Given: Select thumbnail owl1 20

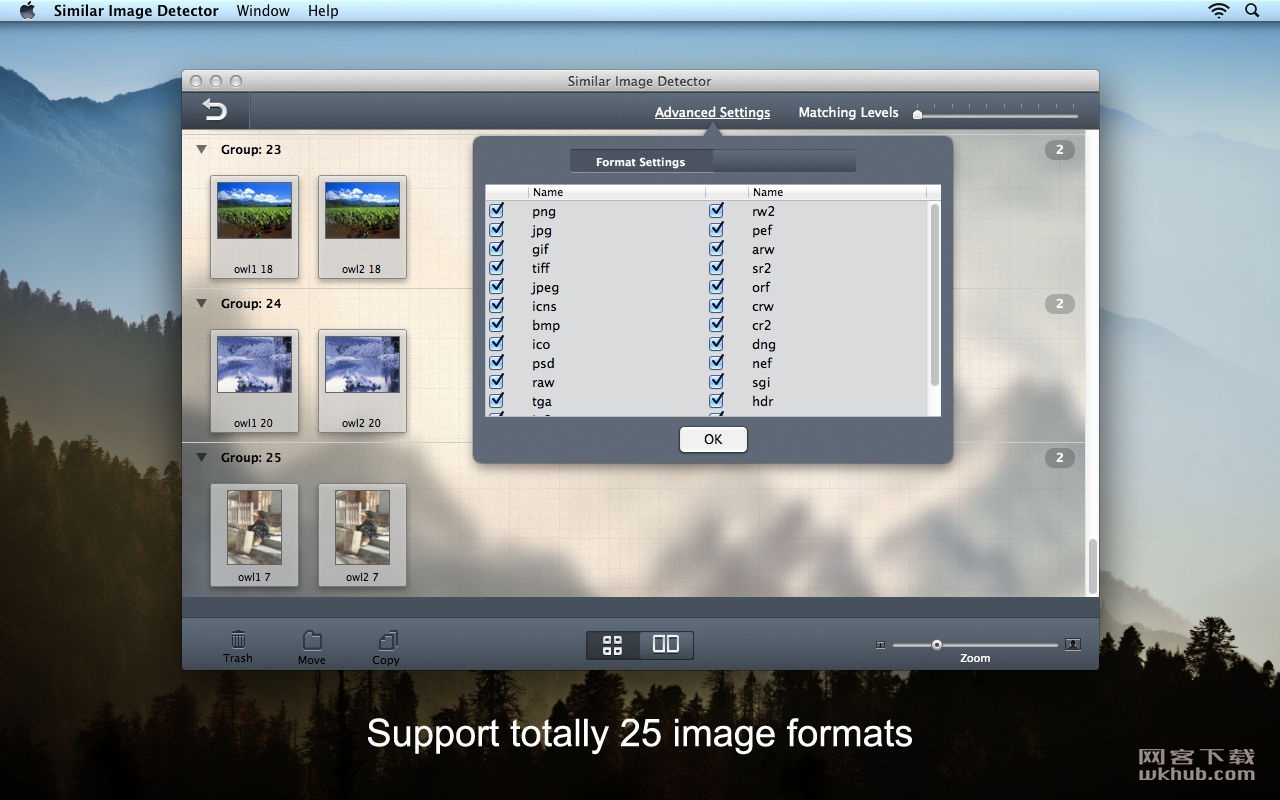Looking at the screenshot, I should [x=254, y=381].
